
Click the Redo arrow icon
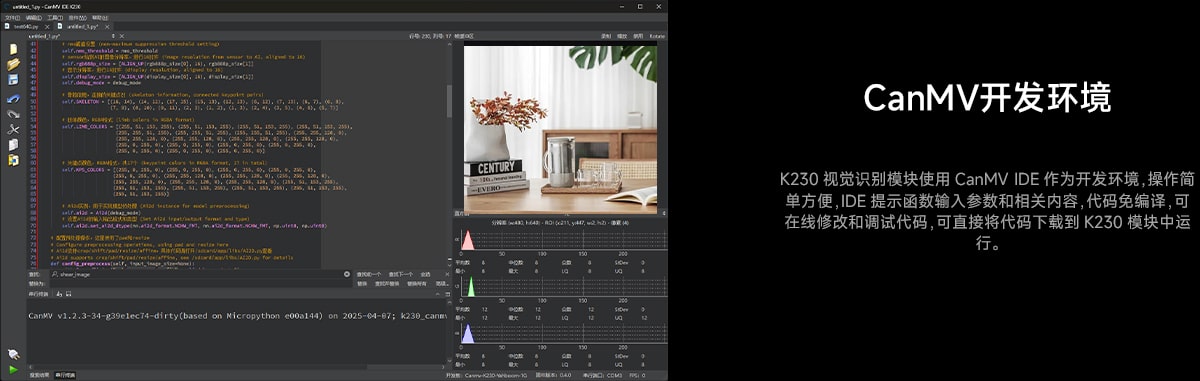(x=13, y=114)
